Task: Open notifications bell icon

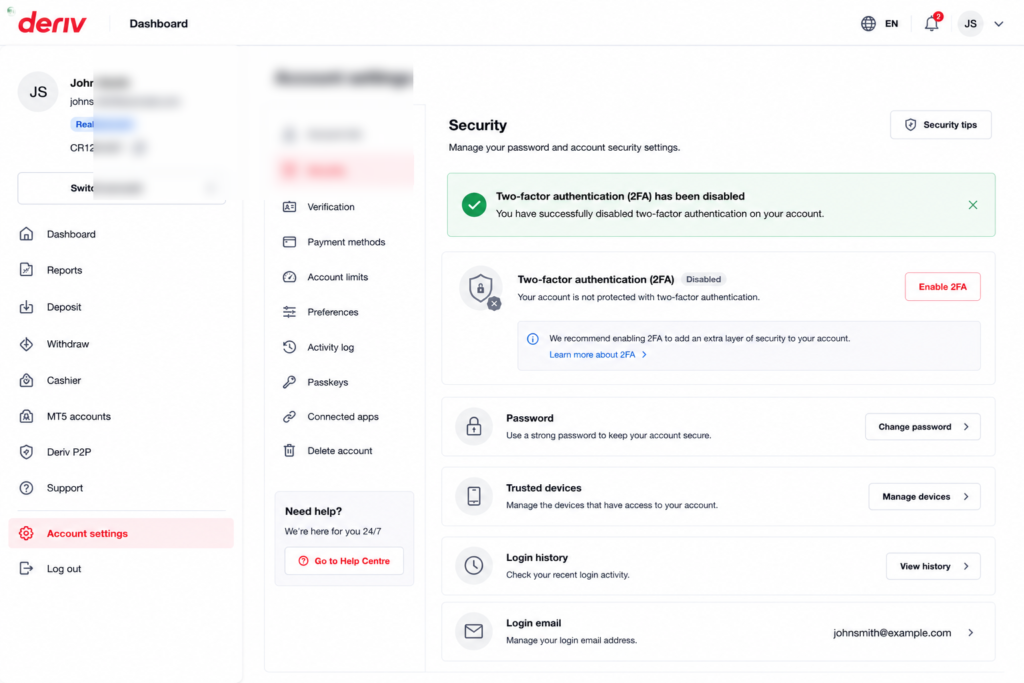Action: [931, 24]
